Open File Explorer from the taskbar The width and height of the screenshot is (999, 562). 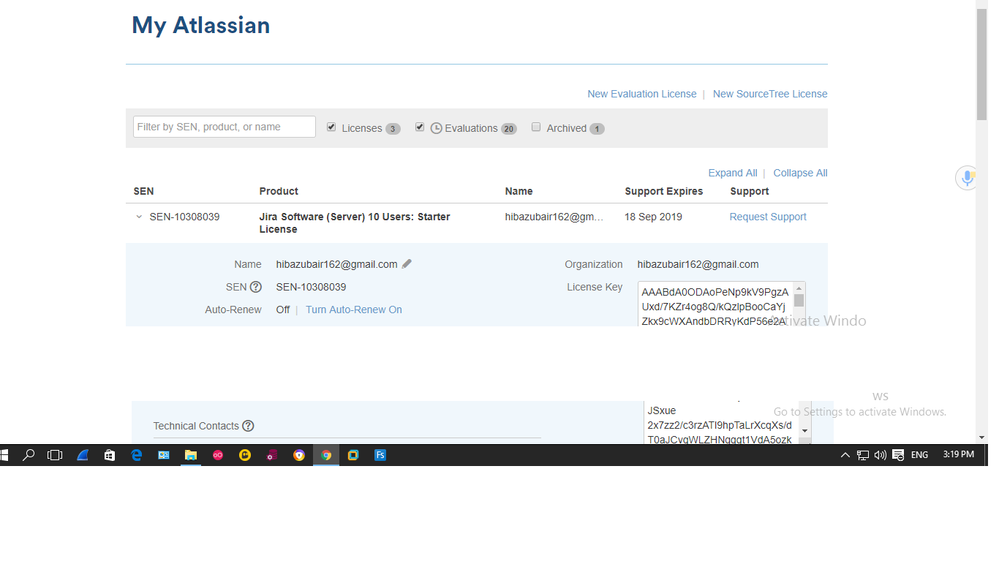pyautogui.click(x=190, y=455)
